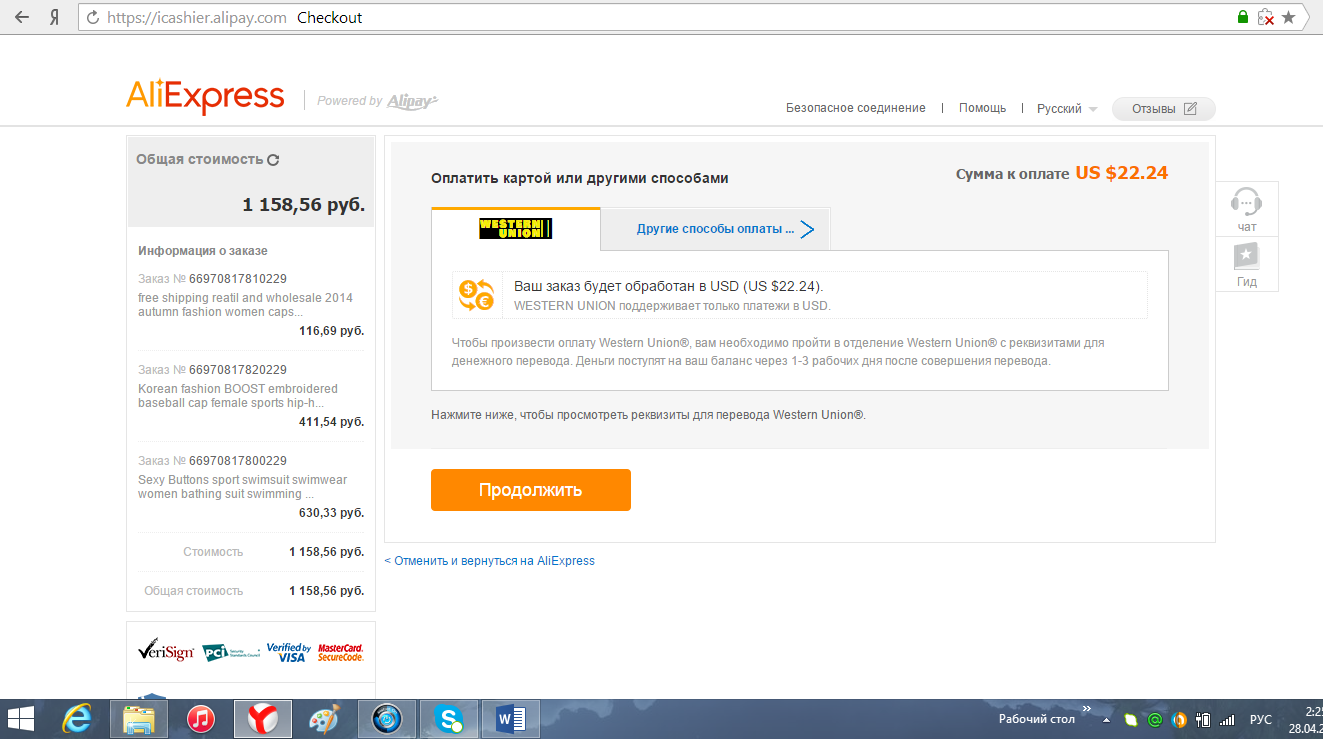Click the Продолжить button
The image size is (1323, 739).
point(531,490)
